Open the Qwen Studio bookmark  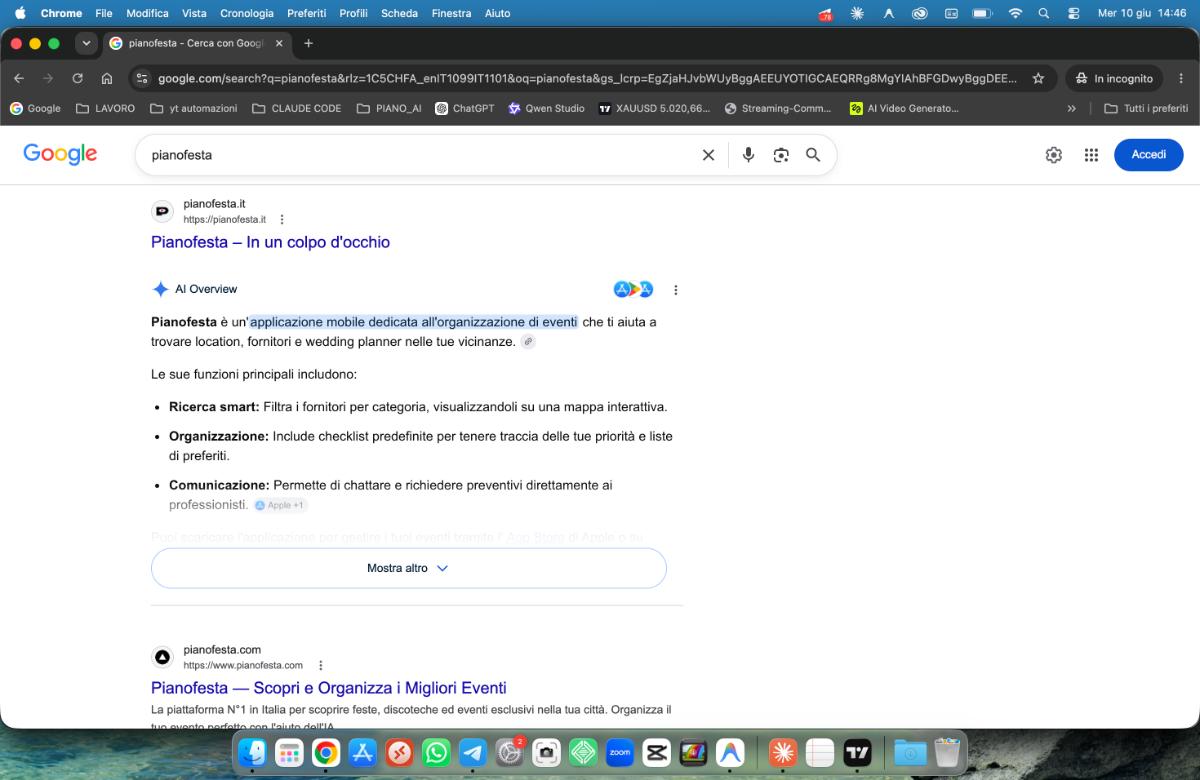pos(547,108)
